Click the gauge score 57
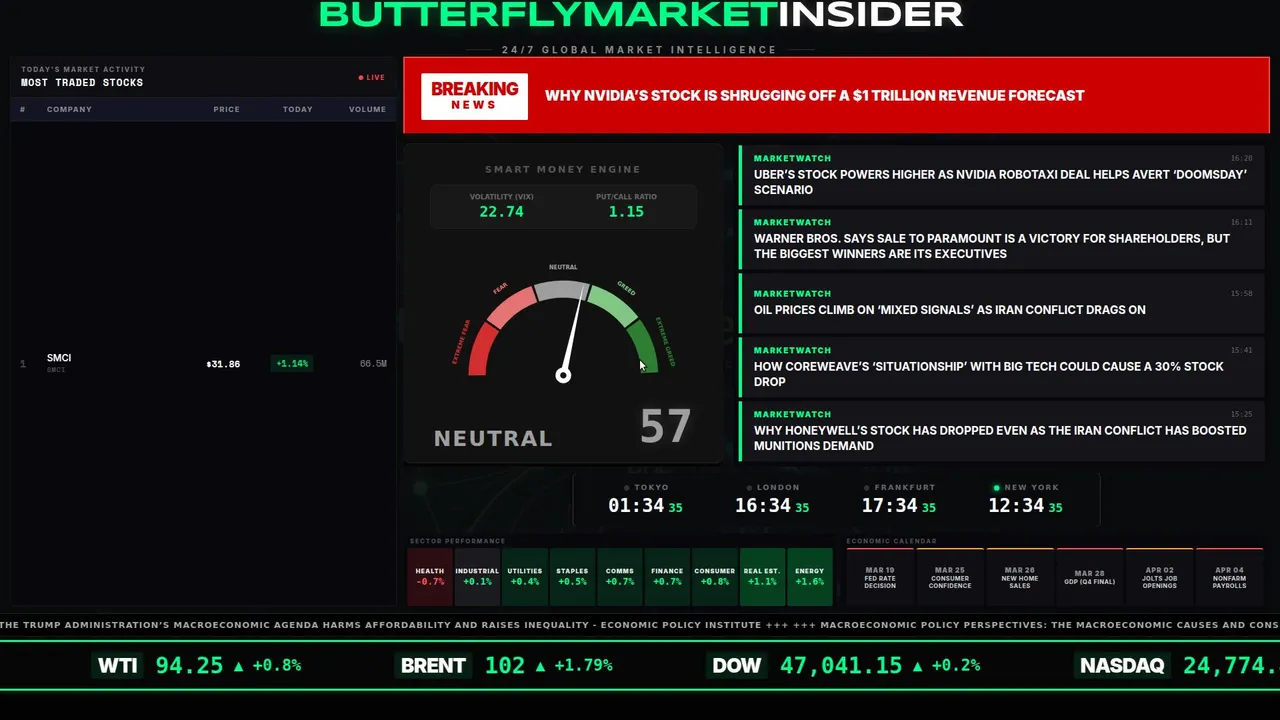The width and height of the screenshot is (1280, 720). [x=665, y=426]
